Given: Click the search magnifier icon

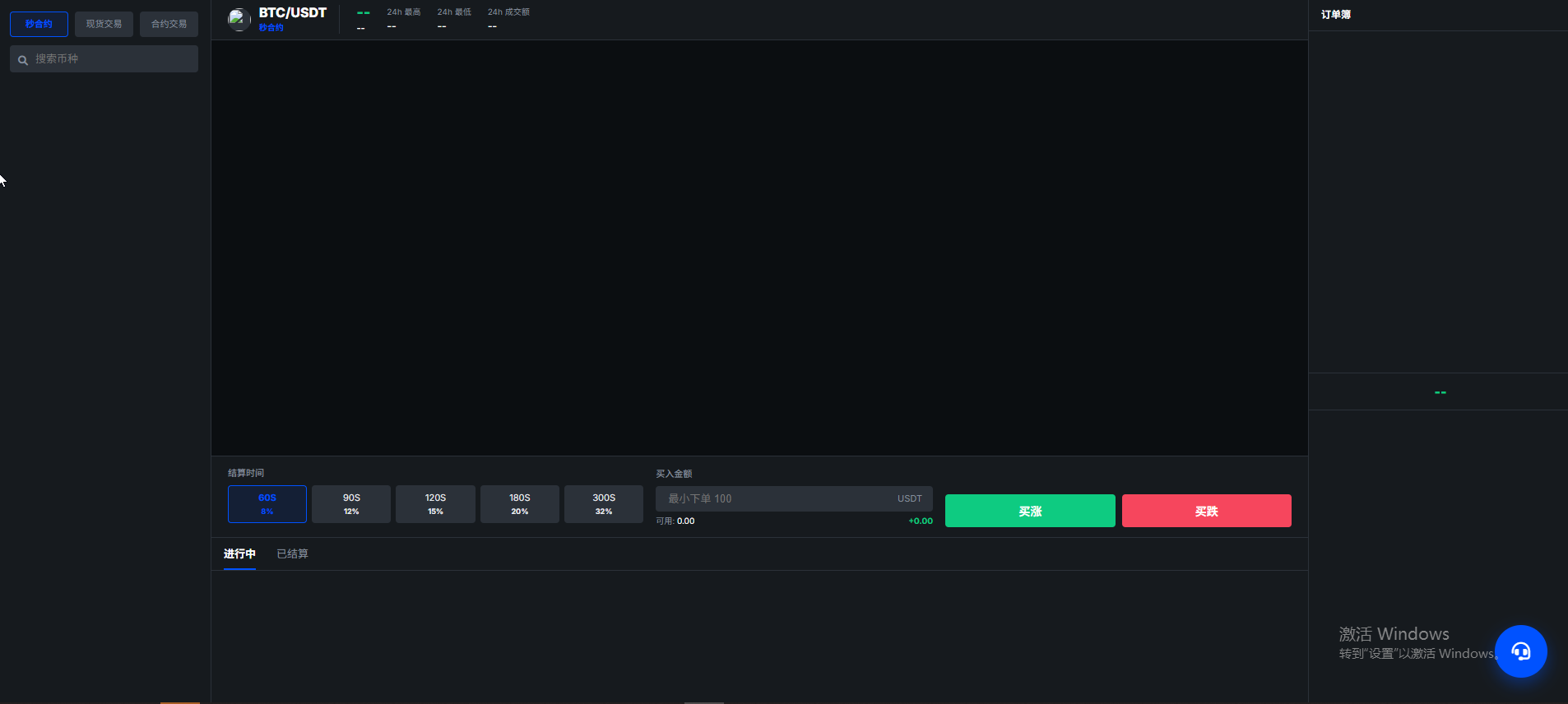Looking at the screenshot, I should (23, 60).
